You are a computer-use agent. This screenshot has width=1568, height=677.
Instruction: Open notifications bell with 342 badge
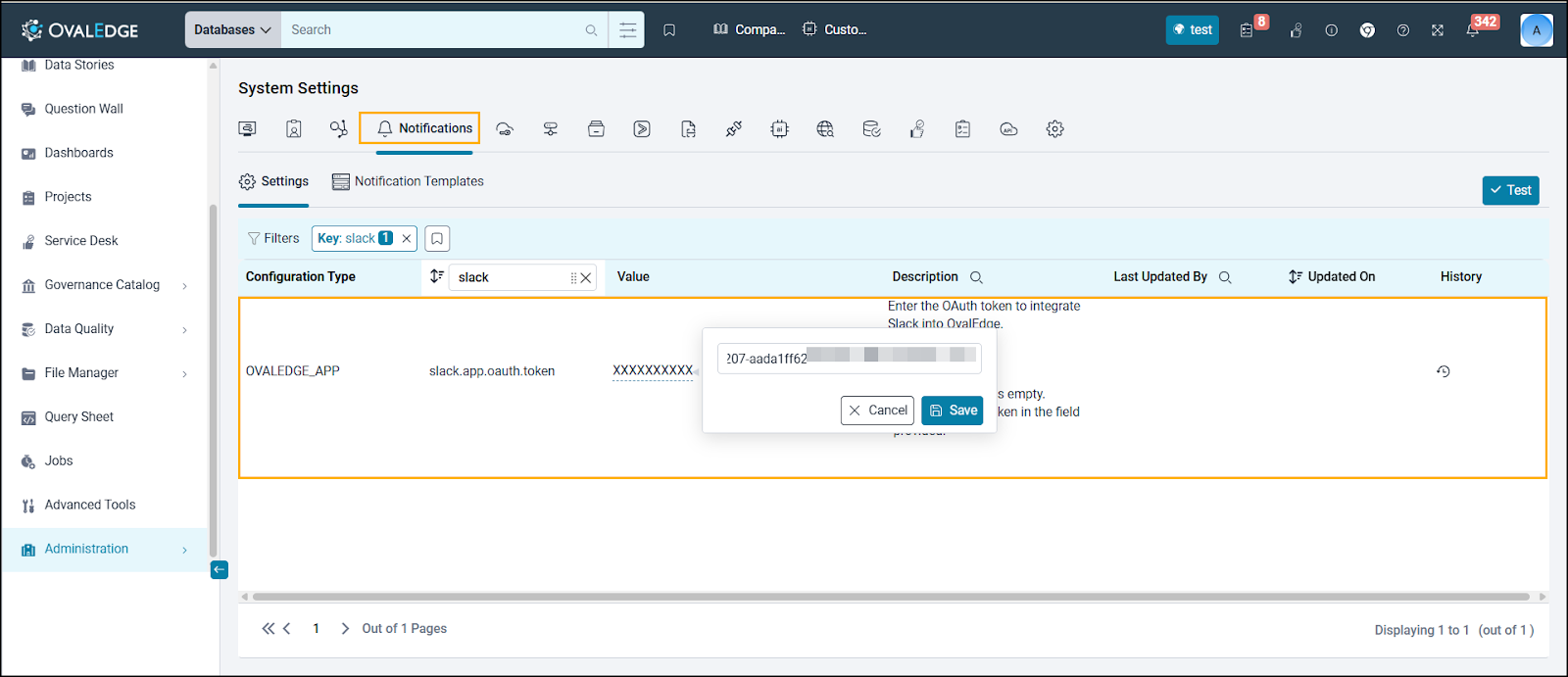click(x=1472, y=31)
